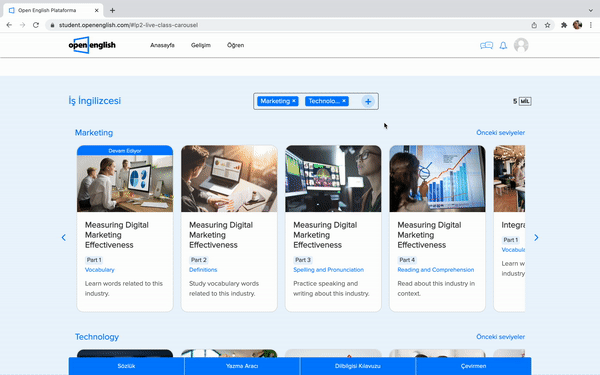Click the Definitions link in Part 2
Image resolution: width=600 pixels, height=375 pixels.
coord(203,270)
